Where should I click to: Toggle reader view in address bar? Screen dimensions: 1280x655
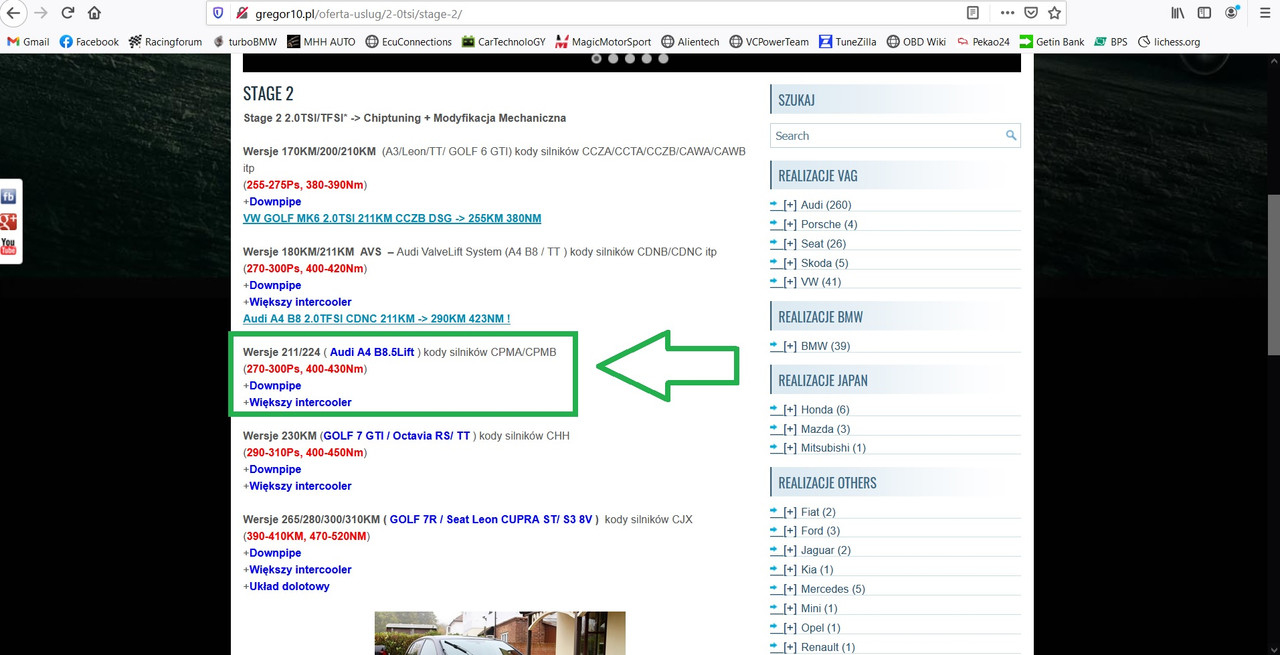click(973, 14)
